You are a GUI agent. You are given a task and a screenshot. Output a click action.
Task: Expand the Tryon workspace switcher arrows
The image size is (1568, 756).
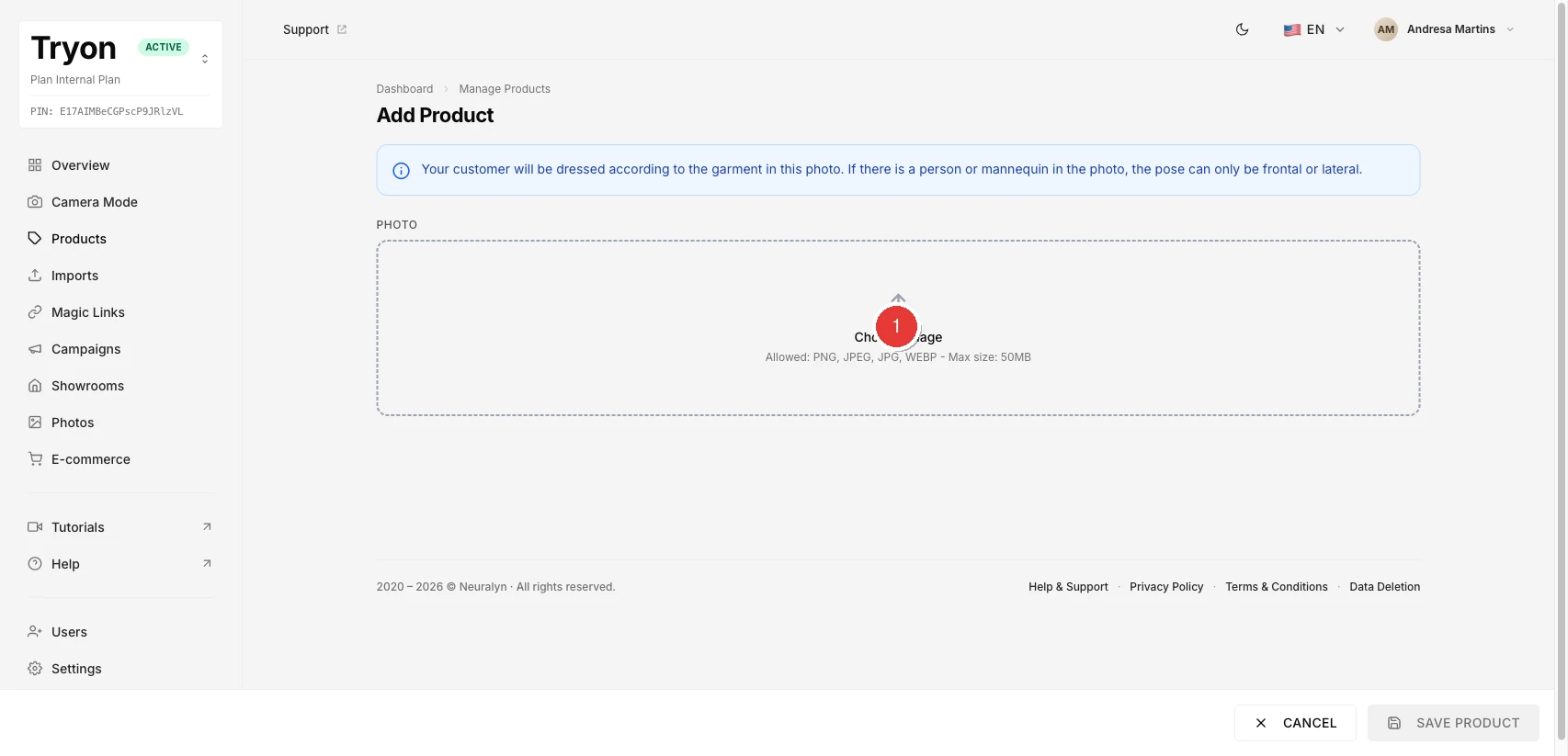click(205, 59)
